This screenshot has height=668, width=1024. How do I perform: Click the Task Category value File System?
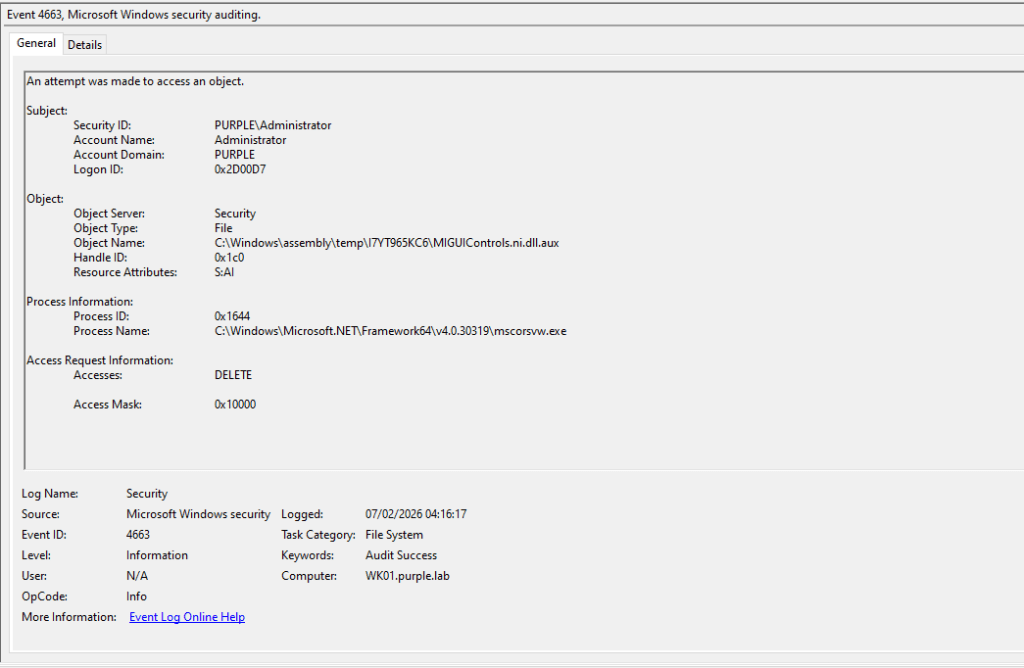tap(394, 535)
